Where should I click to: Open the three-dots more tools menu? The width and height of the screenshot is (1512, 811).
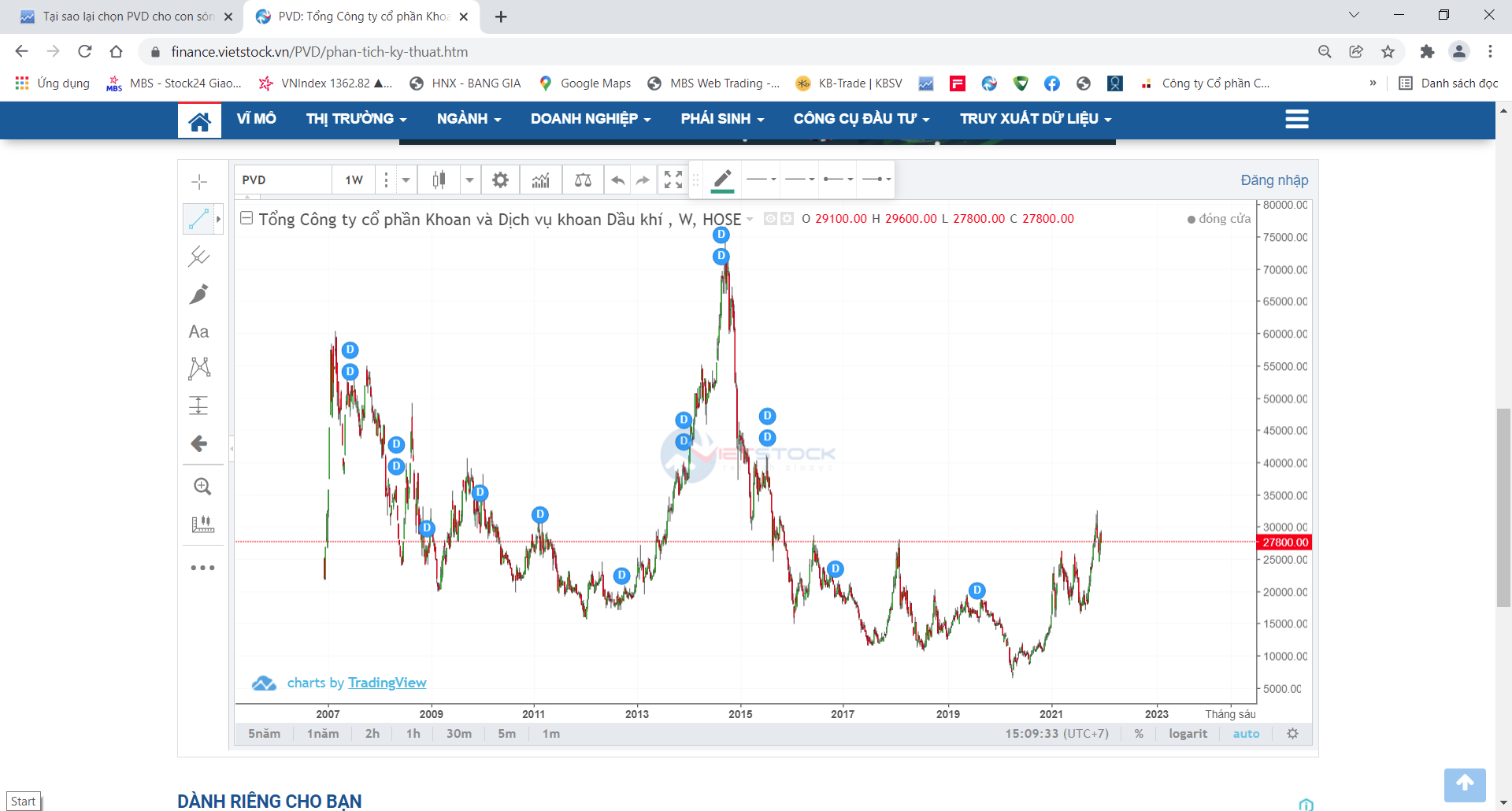coord(202,568)
